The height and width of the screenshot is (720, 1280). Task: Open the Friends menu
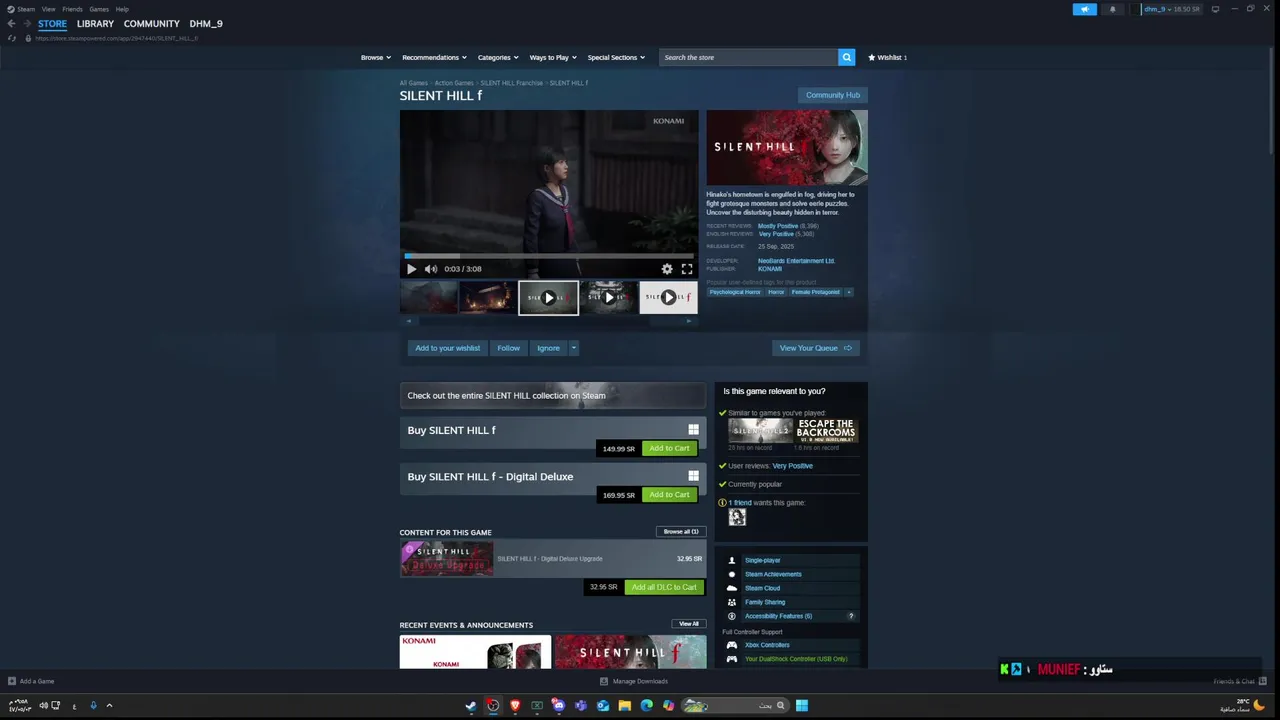72,9
